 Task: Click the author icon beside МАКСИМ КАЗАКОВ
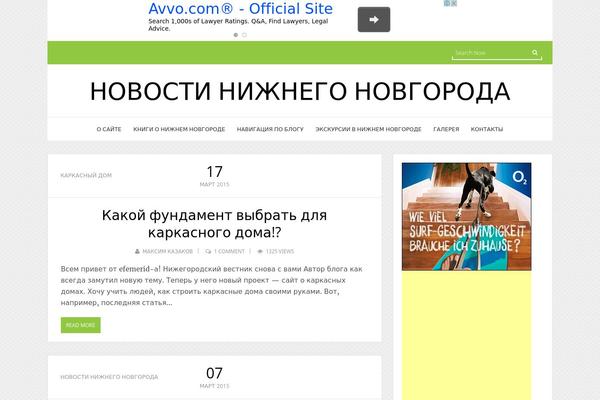pyautogui.click(x=137, y=251)
